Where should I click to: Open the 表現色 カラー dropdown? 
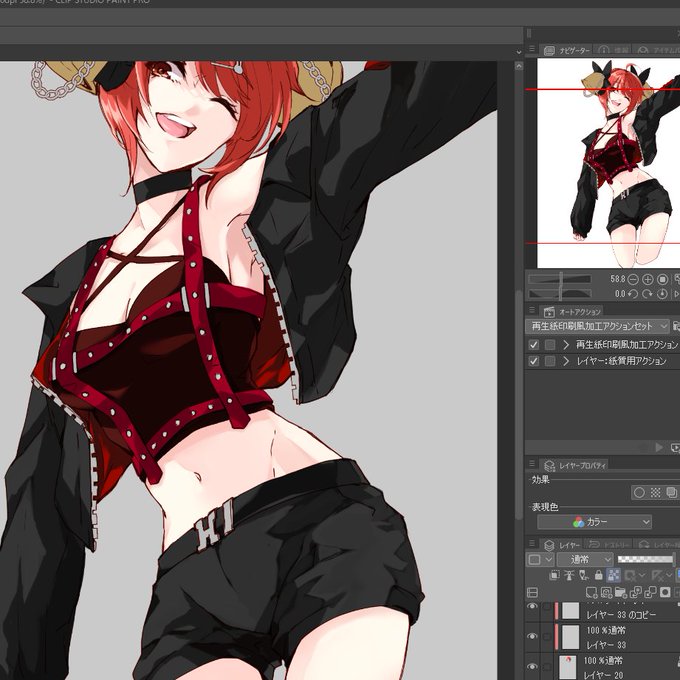(595, 522)
